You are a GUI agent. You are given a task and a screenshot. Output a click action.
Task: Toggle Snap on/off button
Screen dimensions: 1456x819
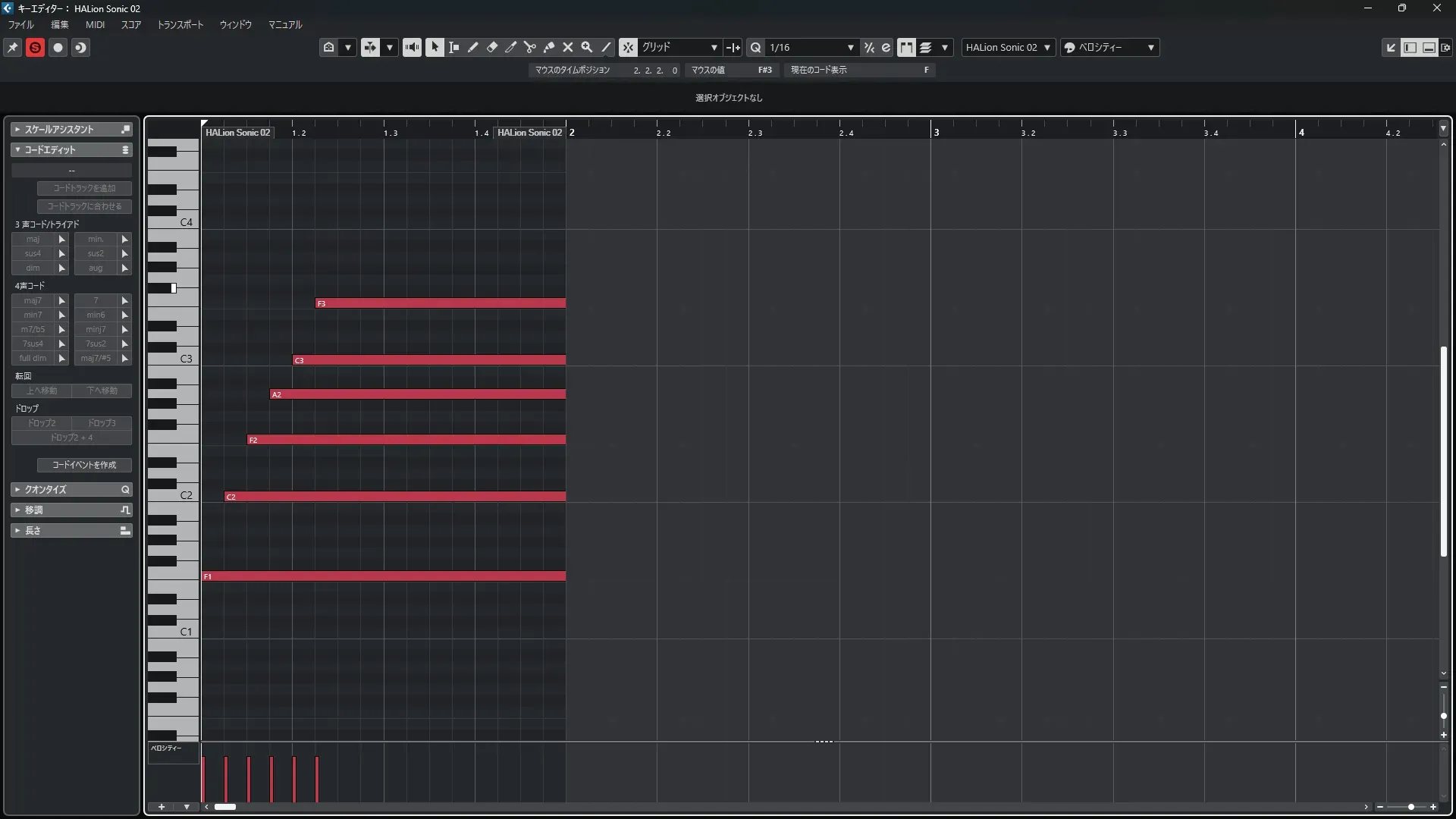click(628, 47)
